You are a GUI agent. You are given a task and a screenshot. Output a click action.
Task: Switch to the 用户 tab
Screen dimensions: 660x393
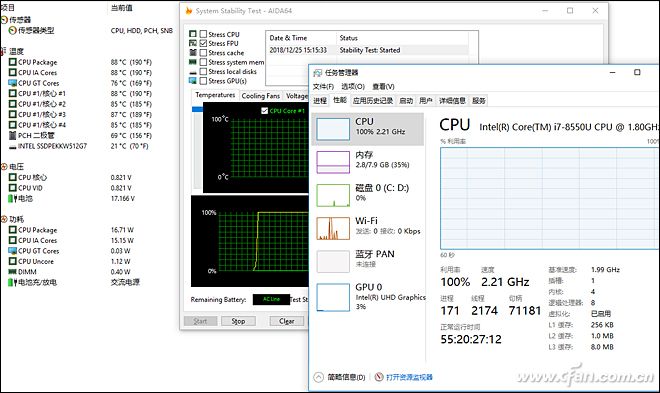click(426, 101)
